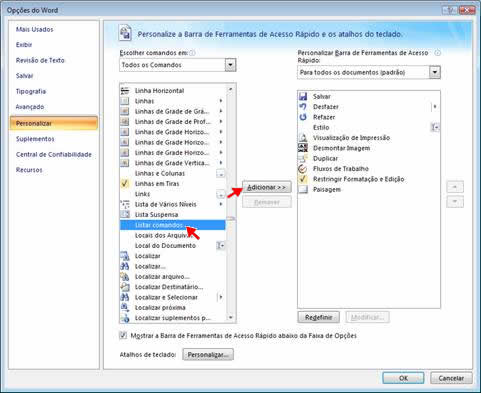Expand the Linhas submenu arrow
The width and height of the screenshot is (481, 393).
click(221, 101)
